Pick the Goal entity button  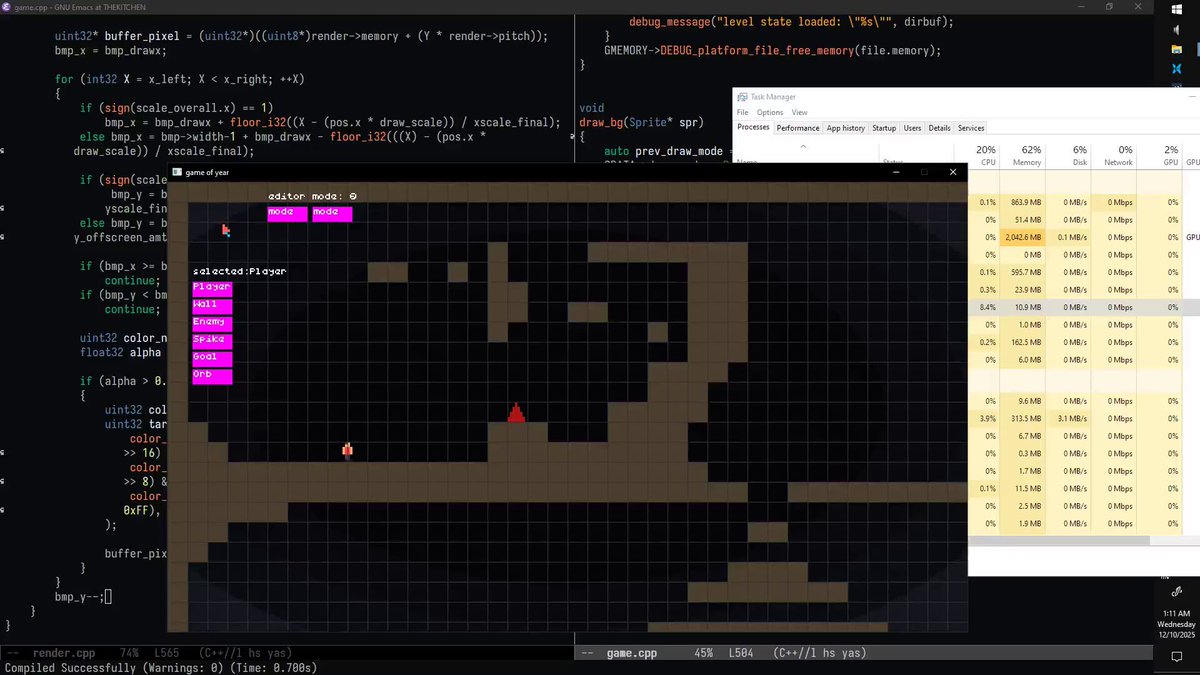[x=212, y=358]
